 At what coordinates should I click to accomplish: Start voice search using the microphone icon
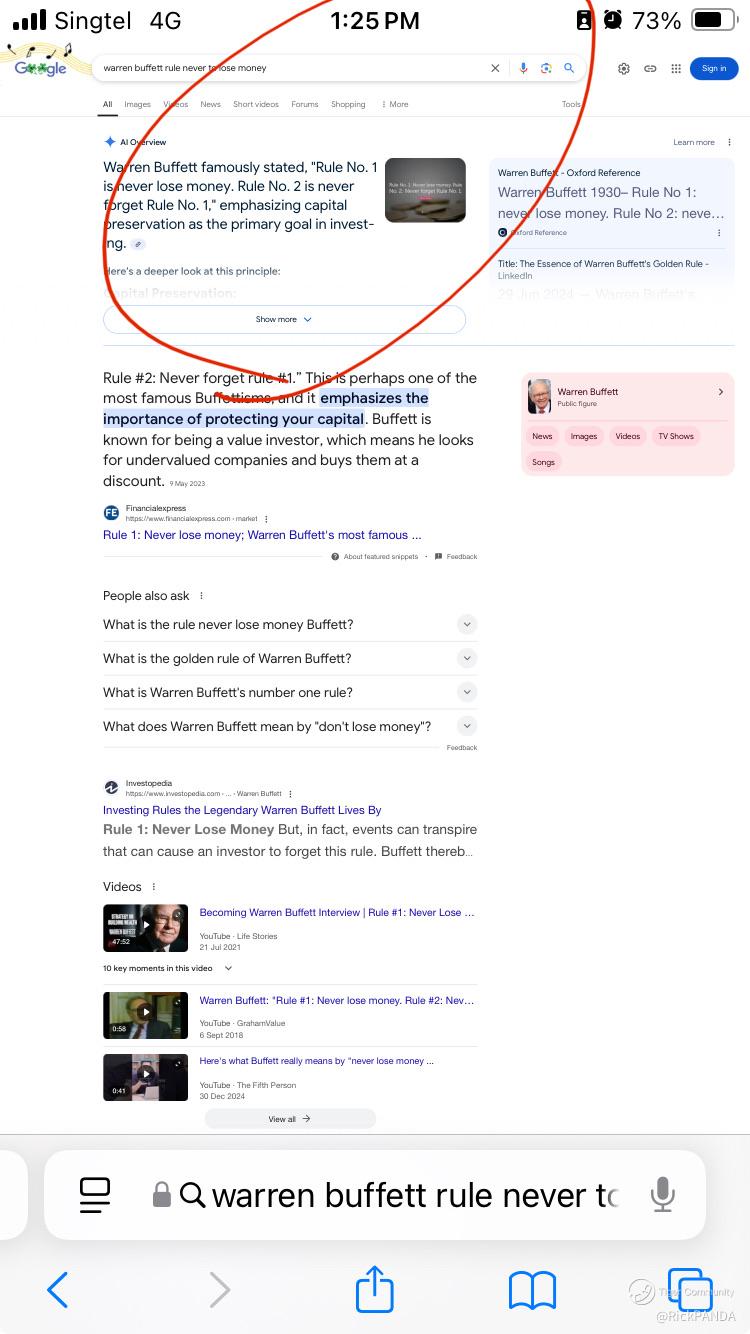point(523,68)
